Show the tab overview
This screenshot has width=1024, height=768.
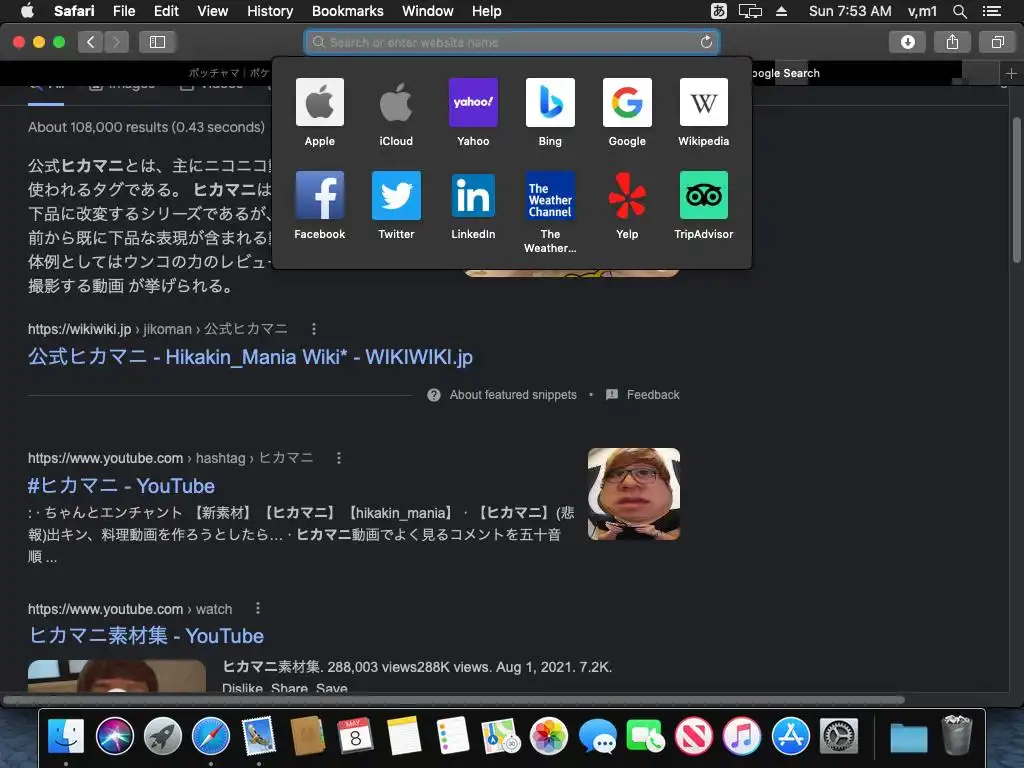pos(997,42)
